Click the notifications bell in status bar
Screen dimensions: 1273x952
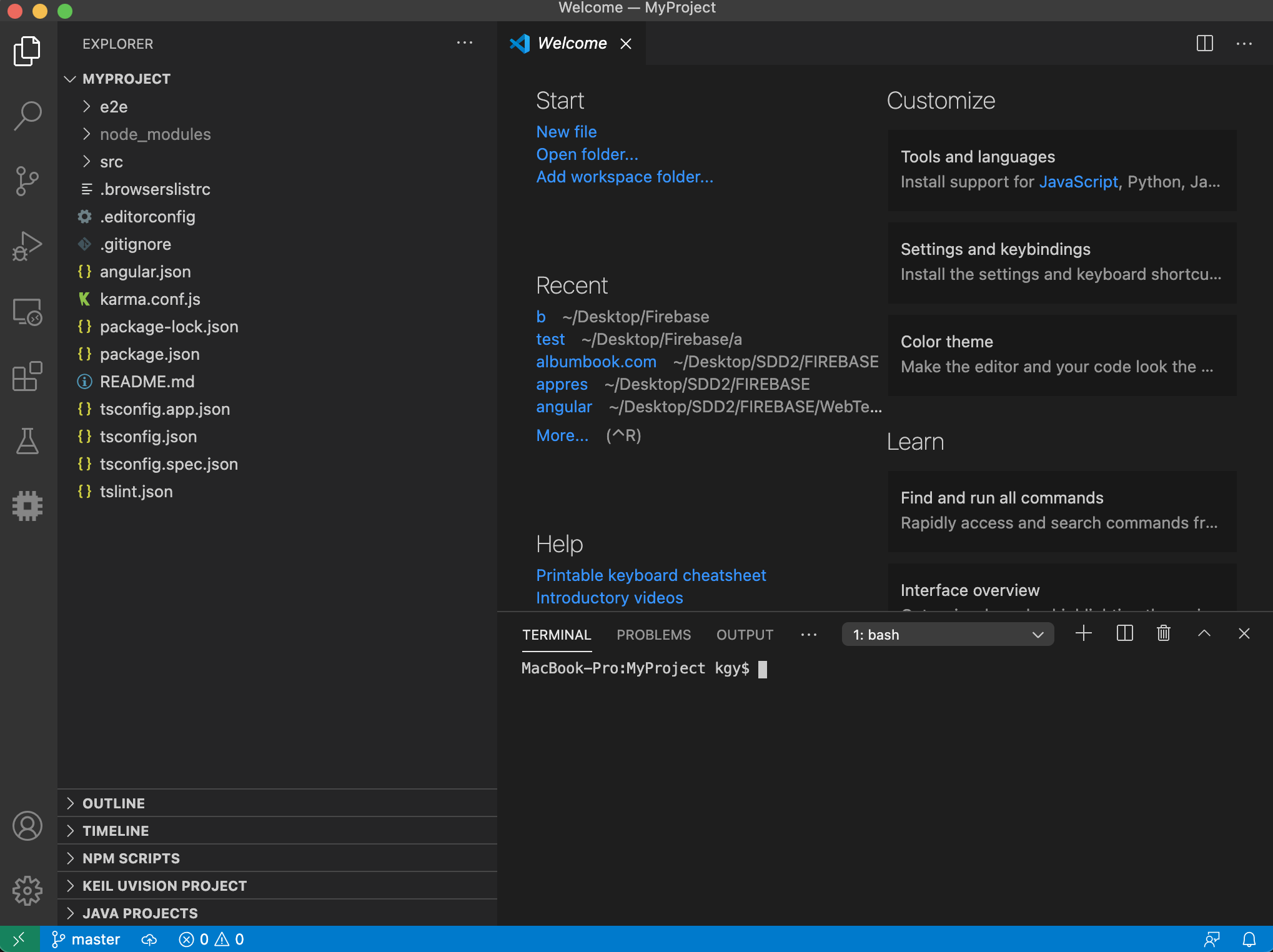[1249, 939]
